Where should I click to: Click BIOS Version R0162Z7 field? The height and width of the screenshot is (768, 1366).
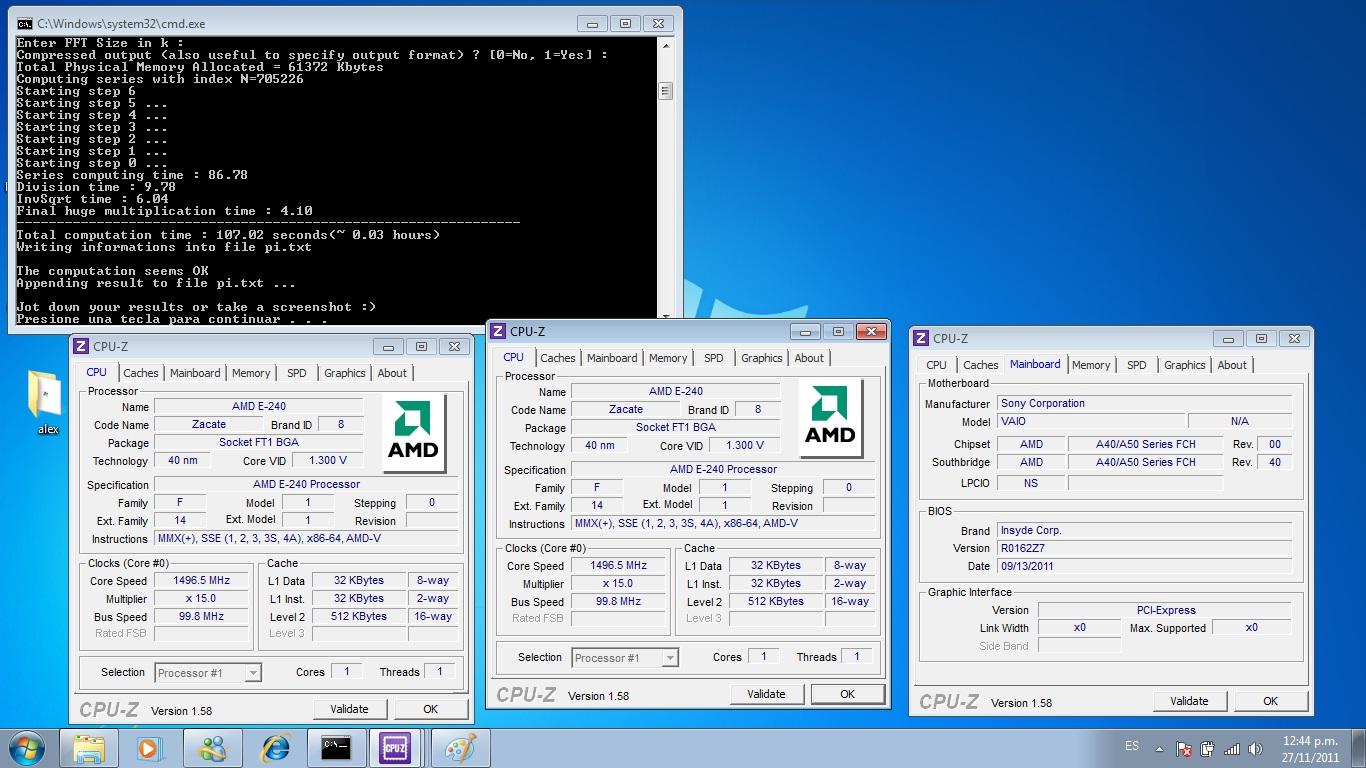coord(1144,548)
